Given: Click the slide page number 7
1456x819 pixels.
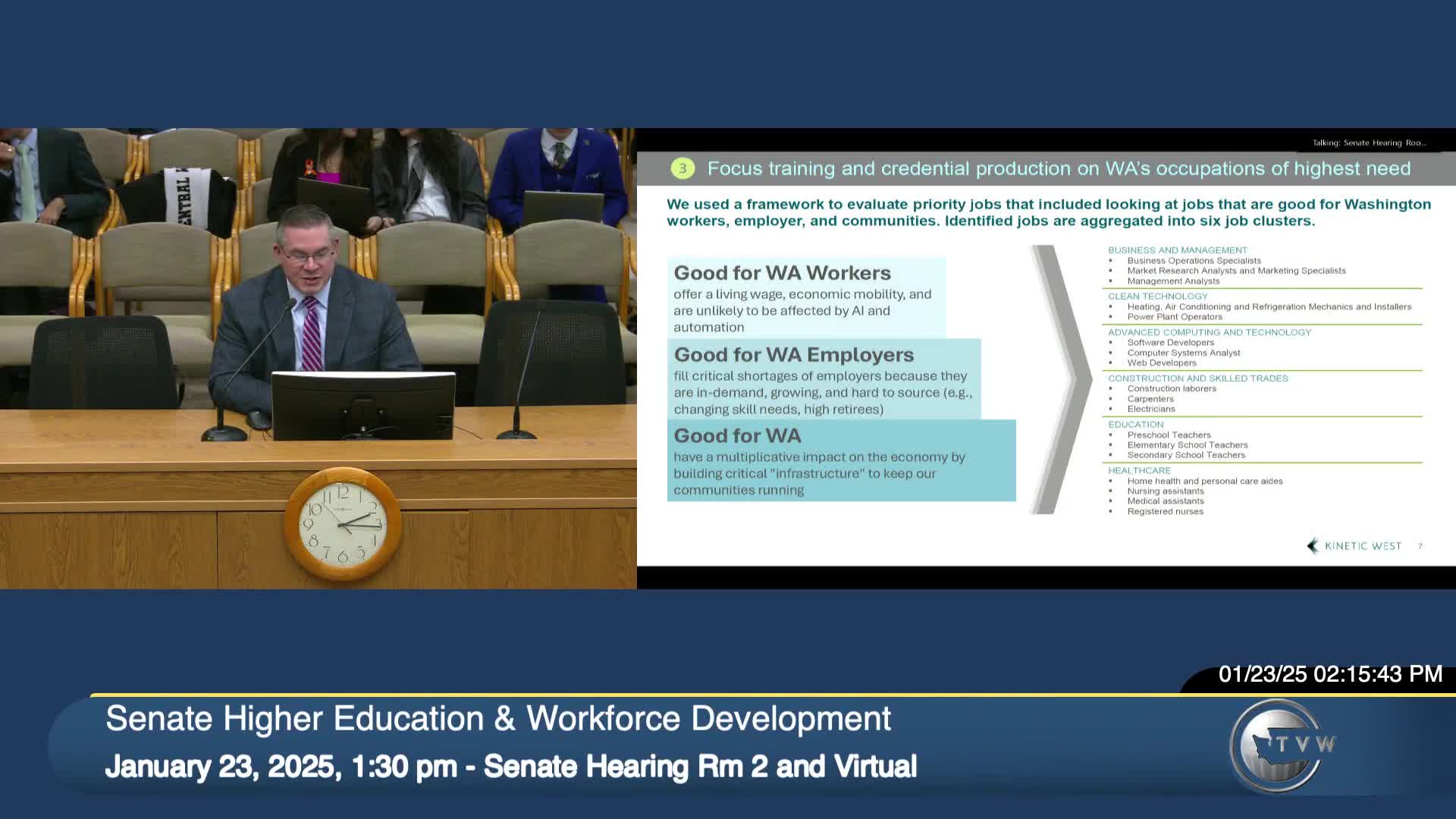Looking at the screenshot, I should click(1420, 546).
